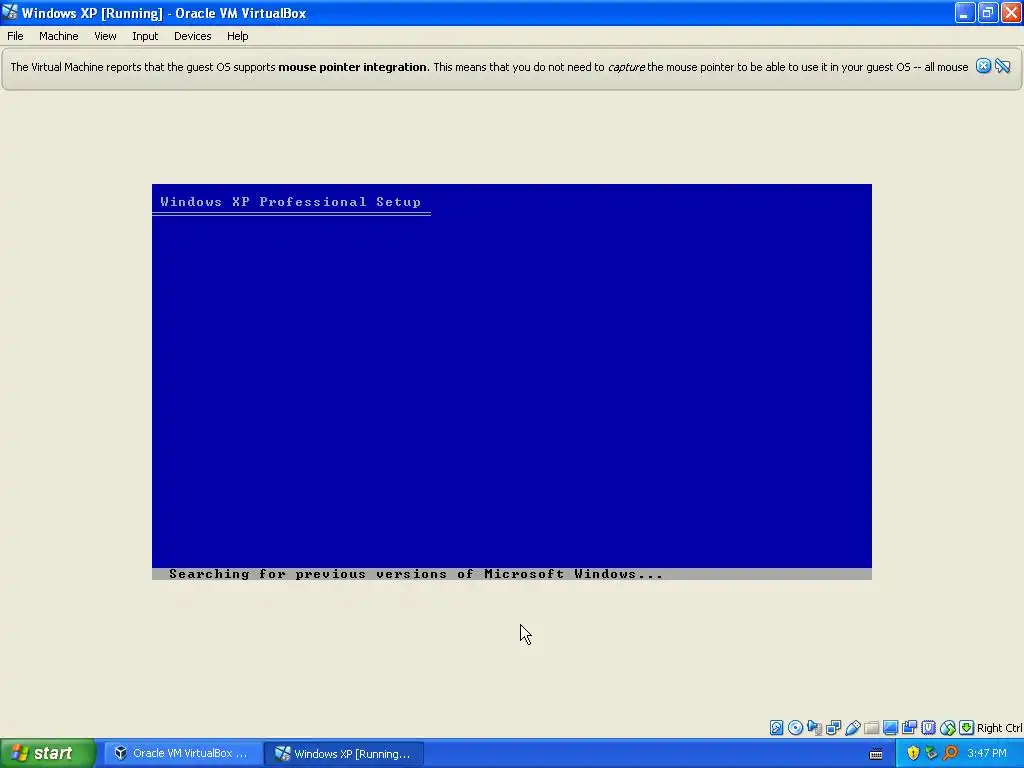The width and height of the screenshot is (1024, 768).
Task: Click the CPU virtualization status icon
Action: pyautogui.click(x=928, y=728)
